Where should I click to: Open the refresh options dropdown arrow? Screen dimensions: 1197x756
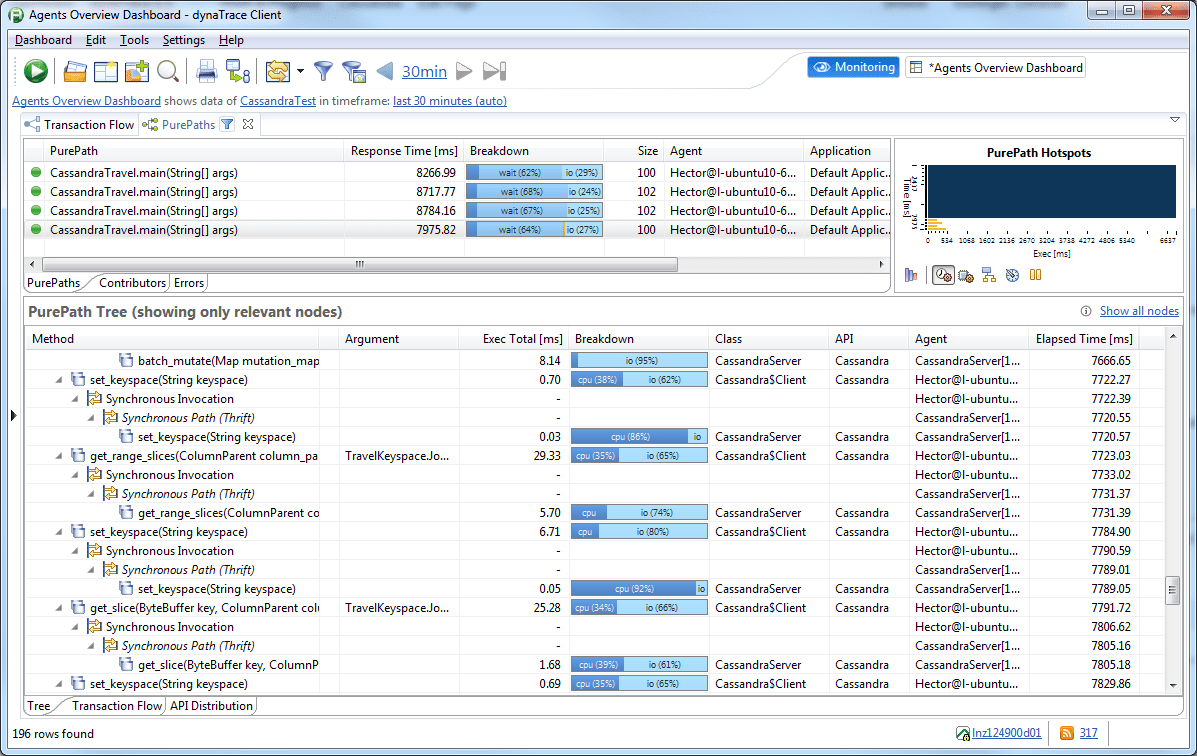[x=300, y=71]
